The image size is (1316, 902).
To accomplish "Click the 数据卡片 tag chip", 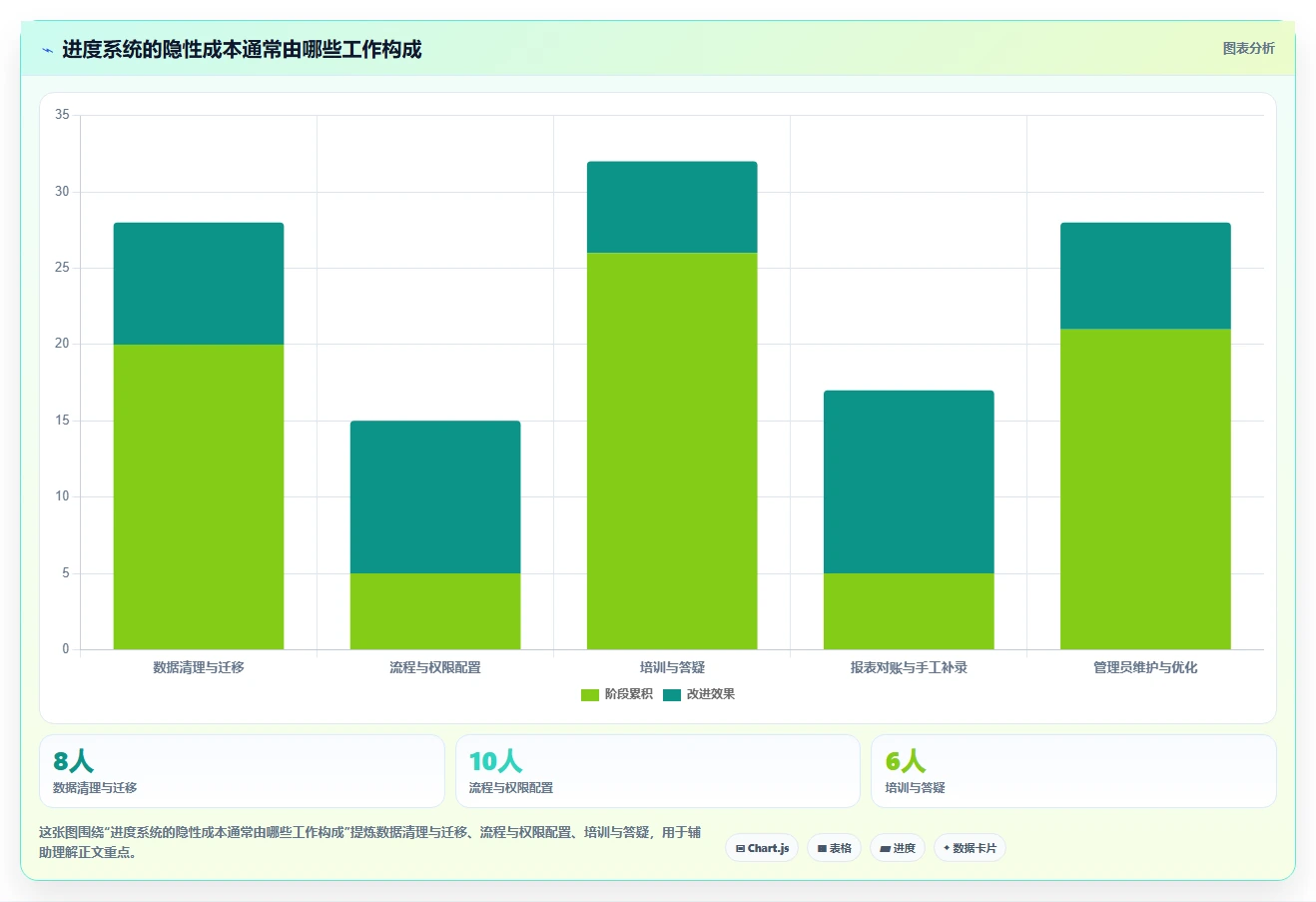I will [x=970, y=848].
